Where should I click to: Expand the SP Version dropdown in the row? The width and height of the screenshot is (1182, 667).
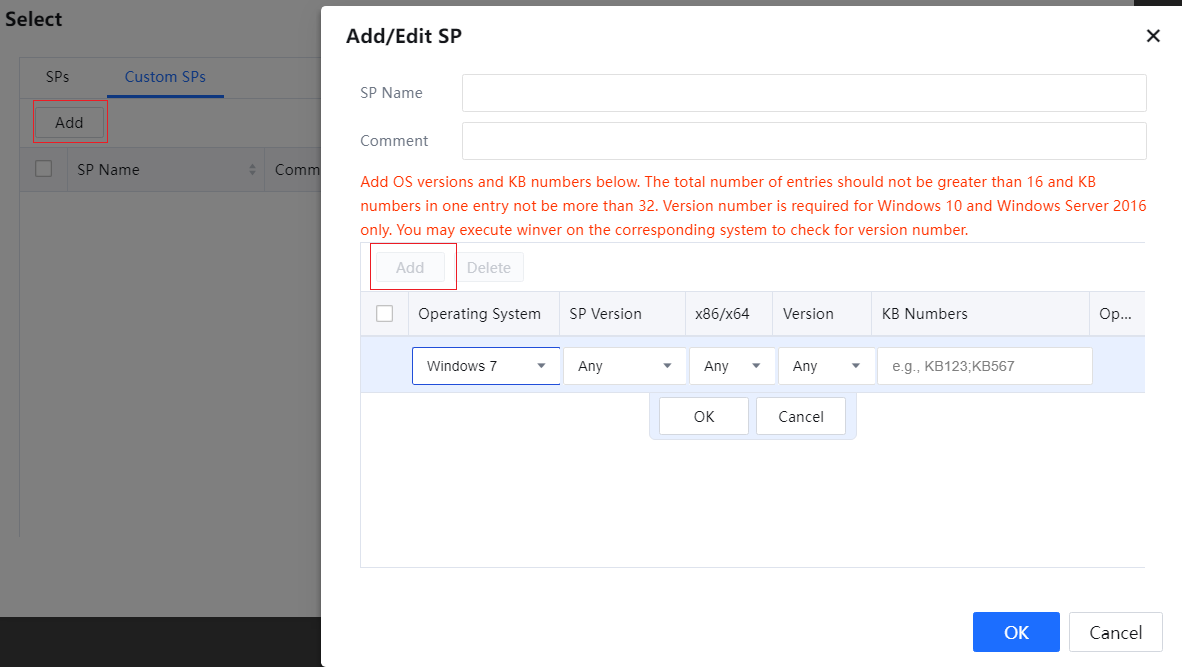[x=625, y=366]
